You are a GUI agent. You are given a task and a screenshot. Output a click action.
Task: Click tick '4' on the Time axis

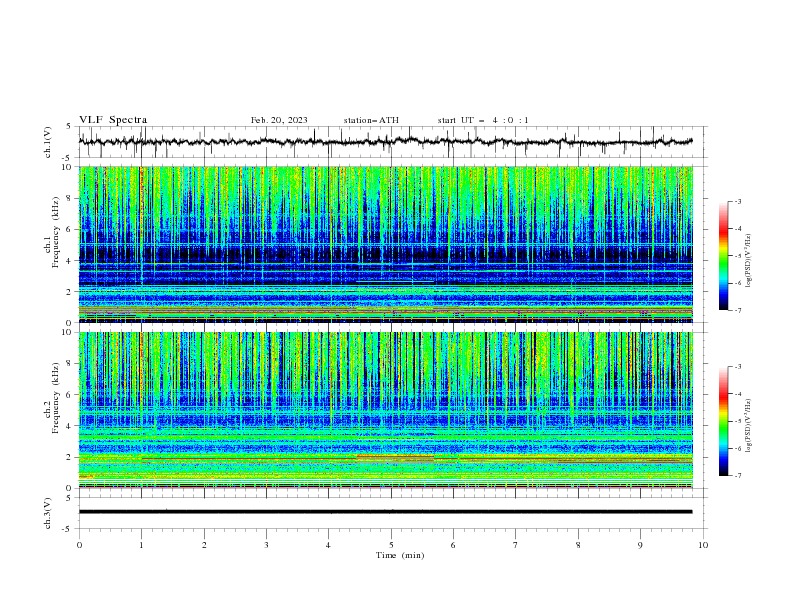(328, 545)
